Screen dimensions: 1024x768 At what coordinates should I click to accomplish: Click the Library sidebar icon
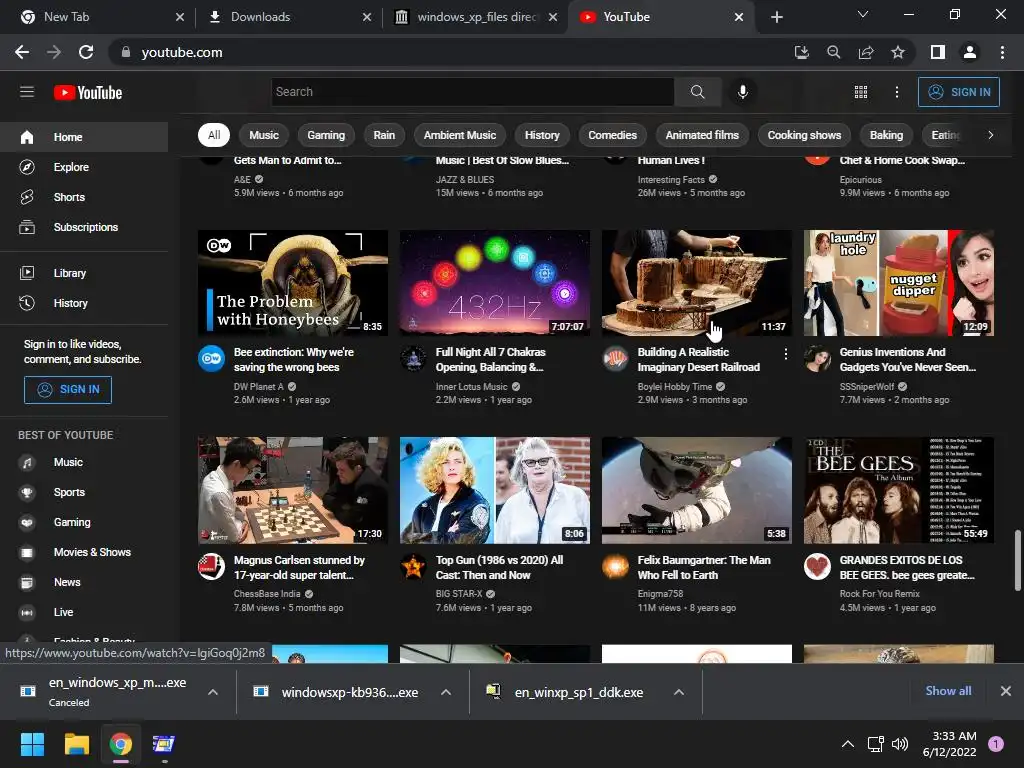pyautogui.click(x=27, y=273)
